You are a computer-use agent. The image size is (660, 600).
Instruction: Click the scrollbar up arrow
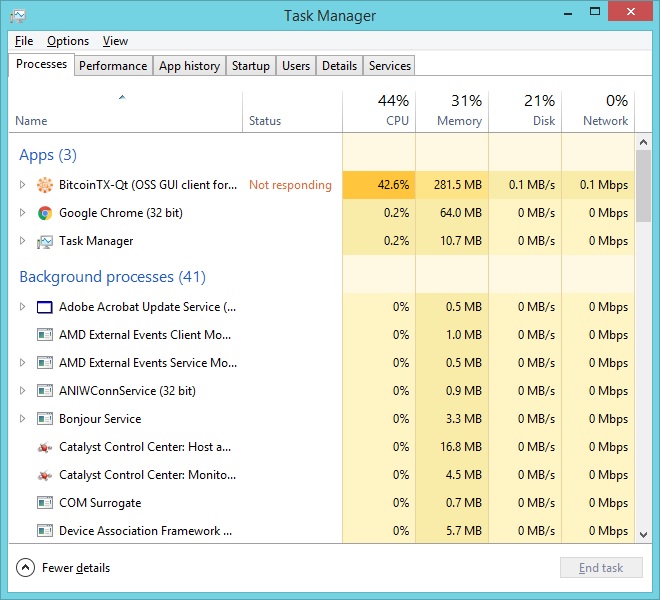[643, 142]
